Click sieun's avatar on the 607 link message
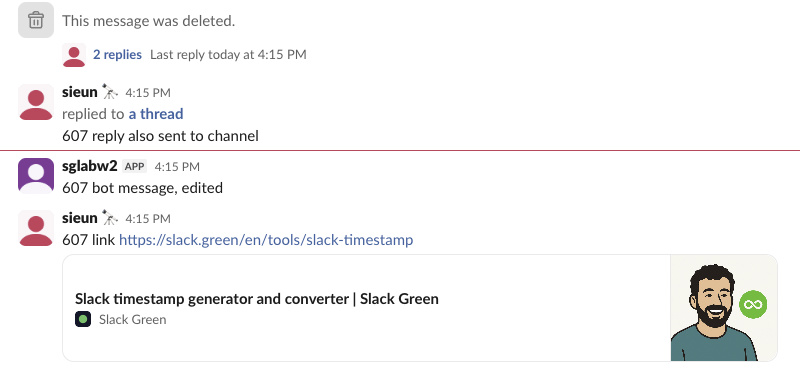The height and width of the screenshot is (372, 800). point(36,228)
